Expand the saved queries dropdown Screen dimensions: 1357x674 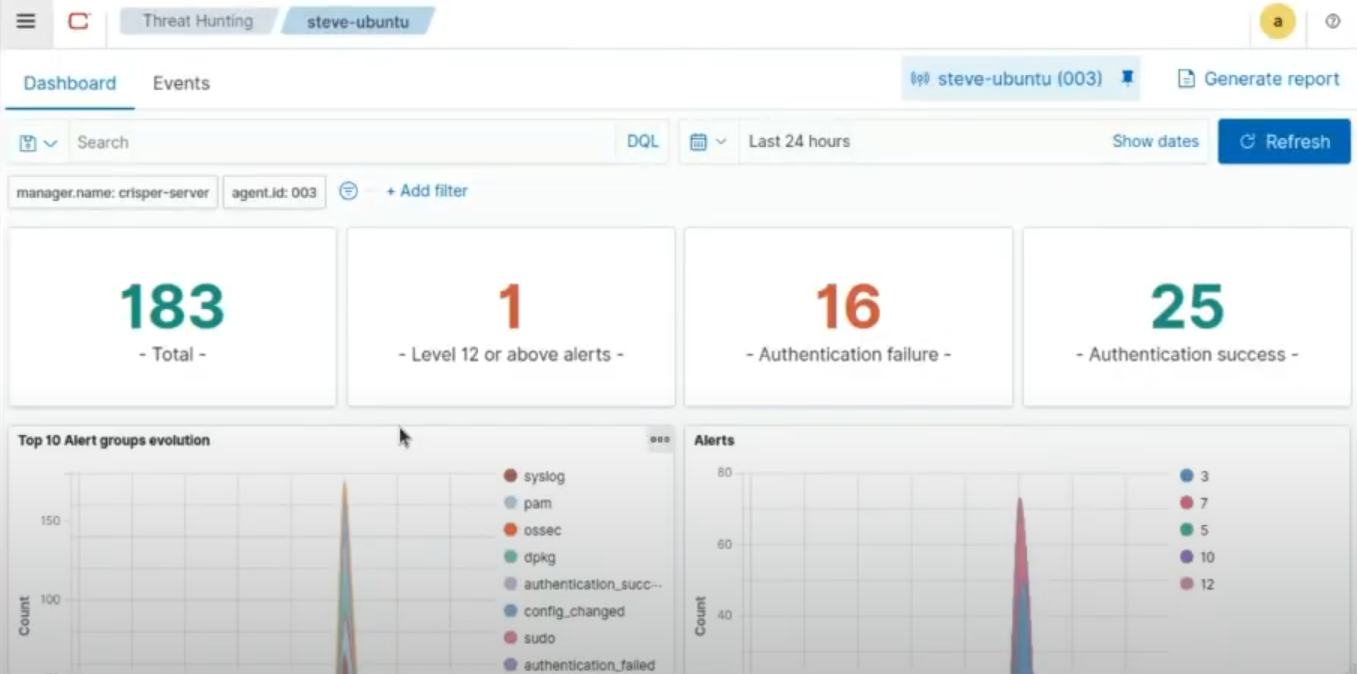(38, 142)
